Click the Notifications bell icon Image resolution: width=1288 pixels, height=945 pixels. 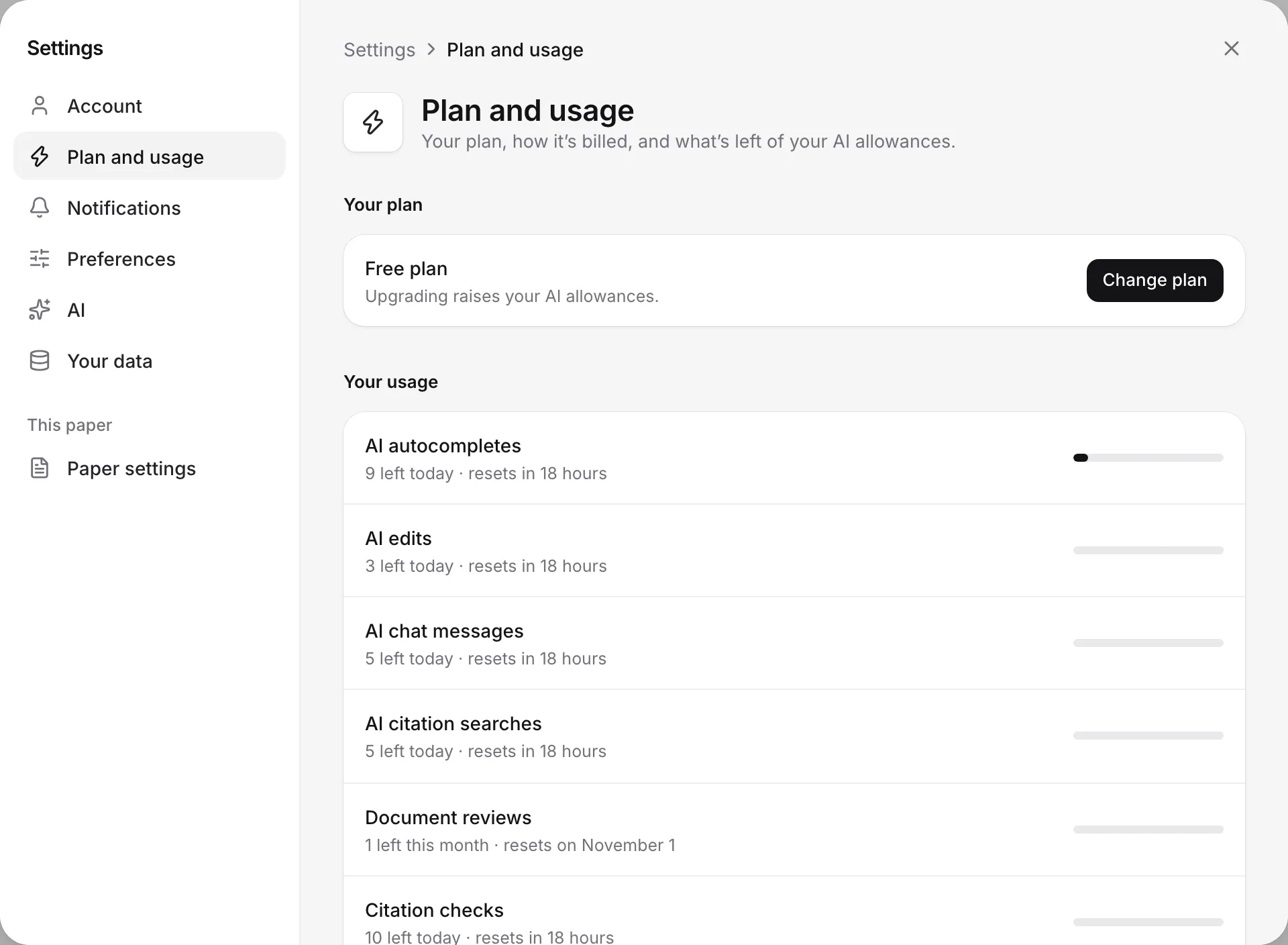tap(40, 207)
